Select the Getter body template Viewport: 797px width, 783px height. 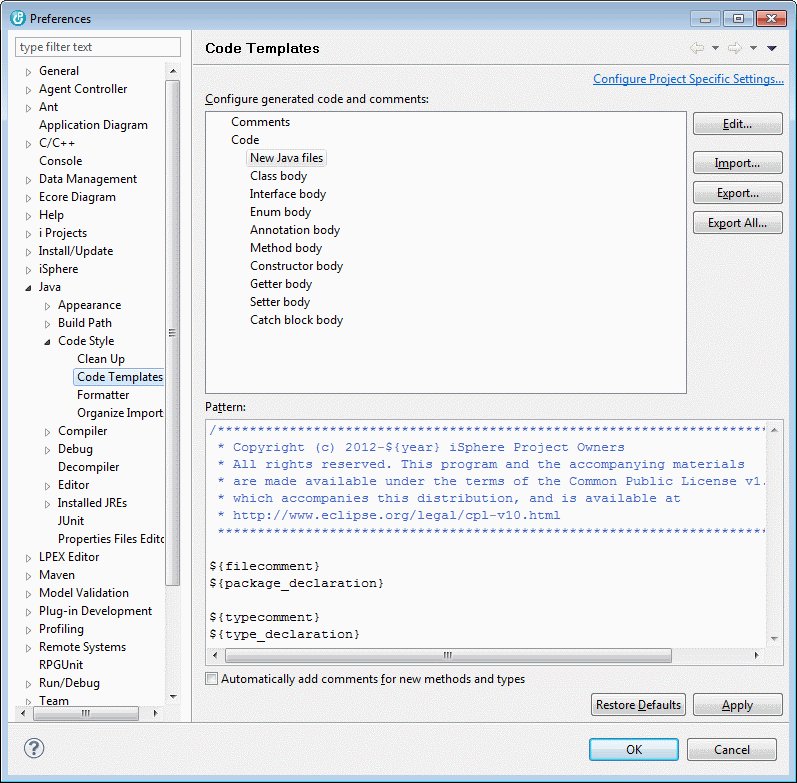click(x=281, y=284)
